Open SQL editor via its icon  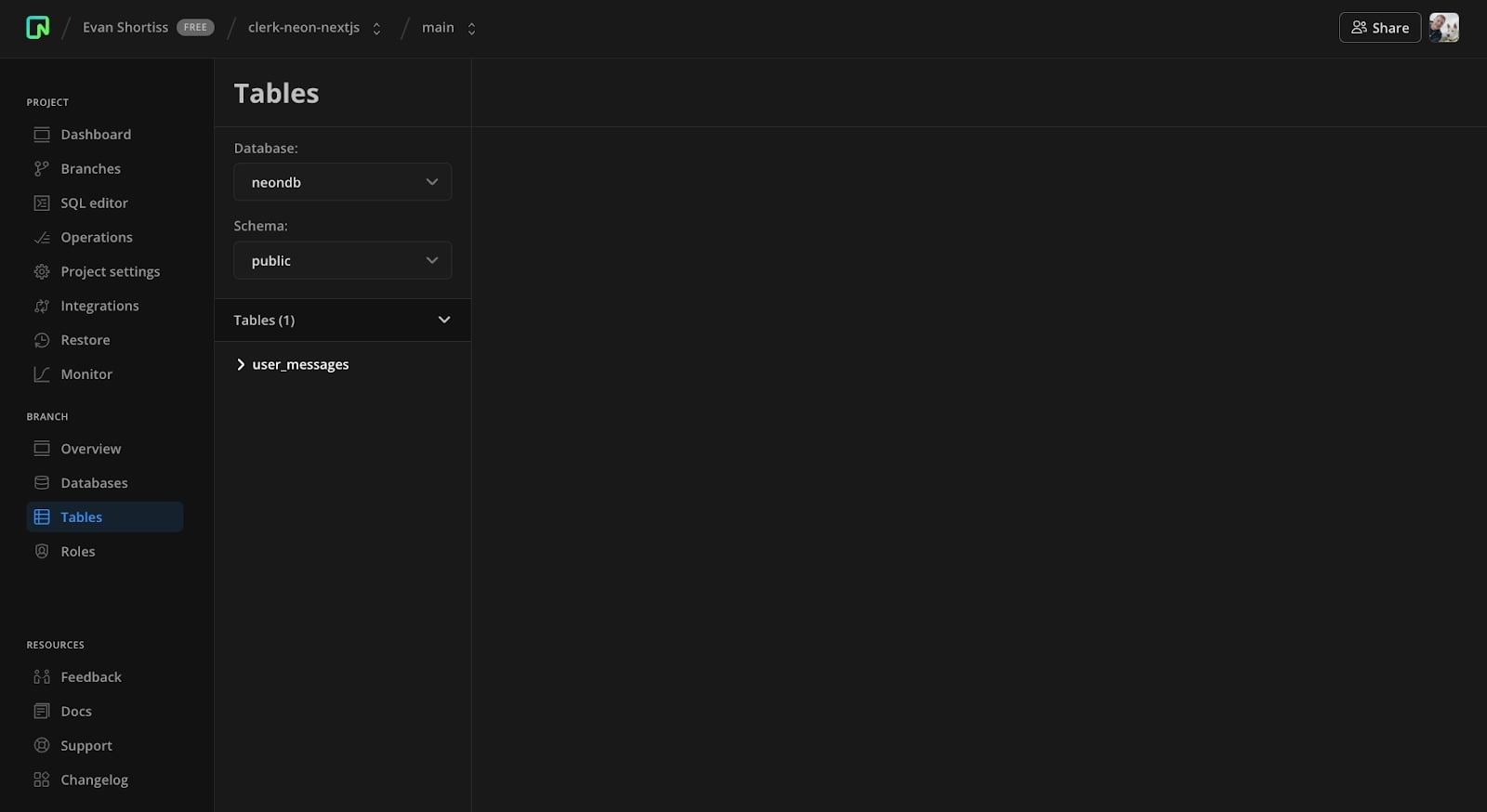pyautogui.click(x=42, y=203)
